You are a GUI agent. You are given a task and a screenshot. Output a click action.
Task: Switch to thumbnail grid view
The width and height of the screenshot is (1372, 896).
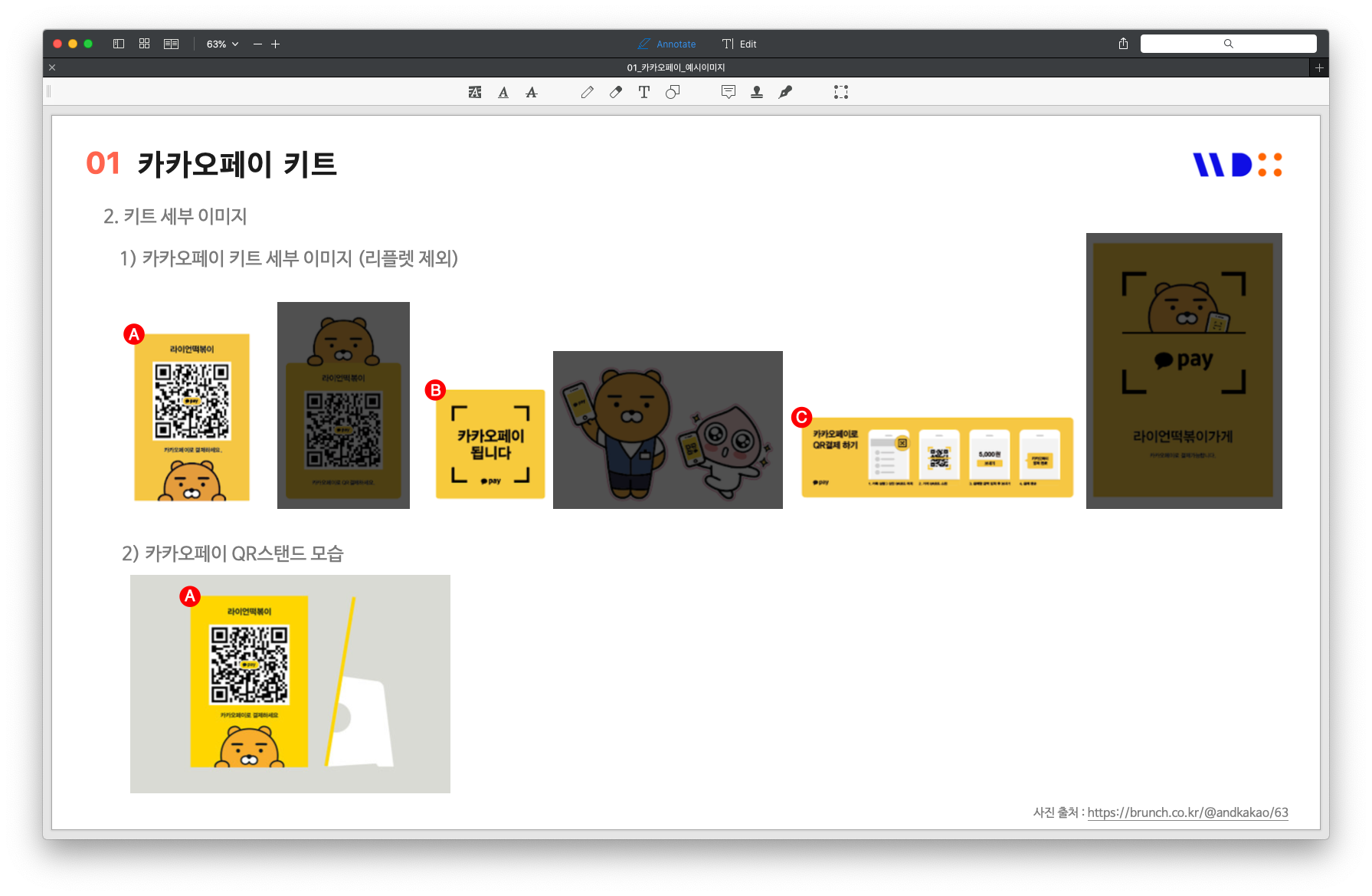click(x=144, y=44)
